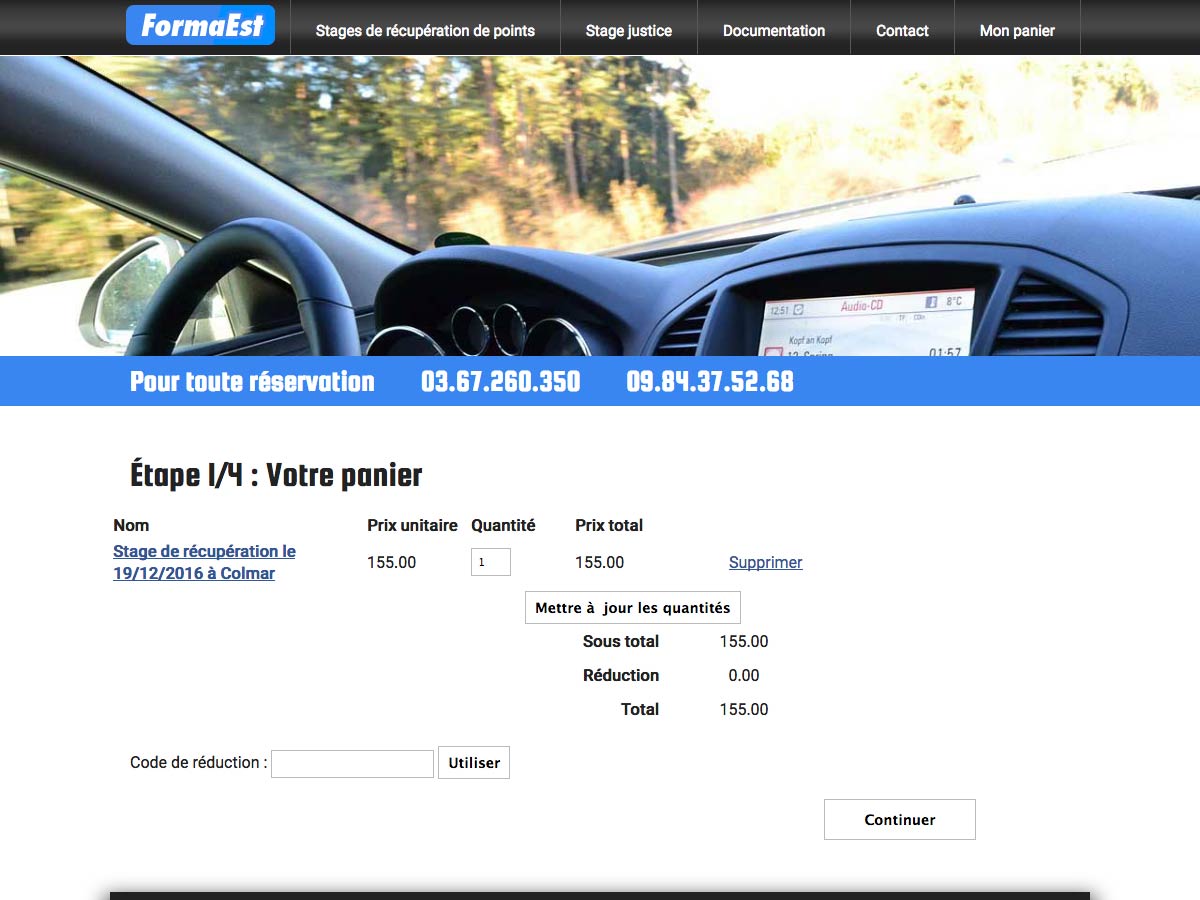Open the Documentation menu item
This screenshot has width=1200, height=900.
tap(774, 30)
